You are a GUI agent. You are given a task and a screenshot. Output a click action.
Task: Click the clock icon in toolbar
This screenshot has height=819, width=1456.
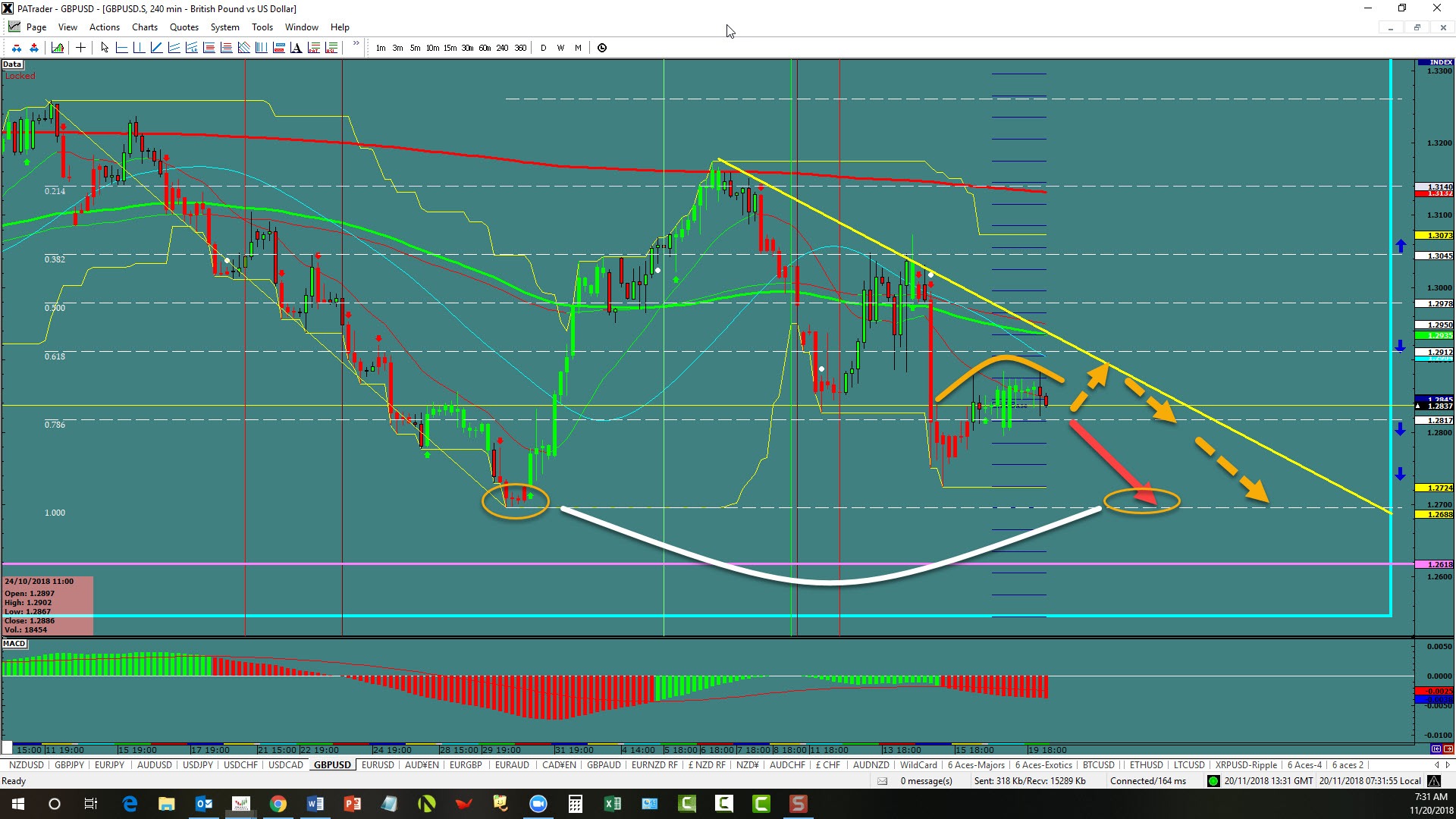click(x=602, y=48)
